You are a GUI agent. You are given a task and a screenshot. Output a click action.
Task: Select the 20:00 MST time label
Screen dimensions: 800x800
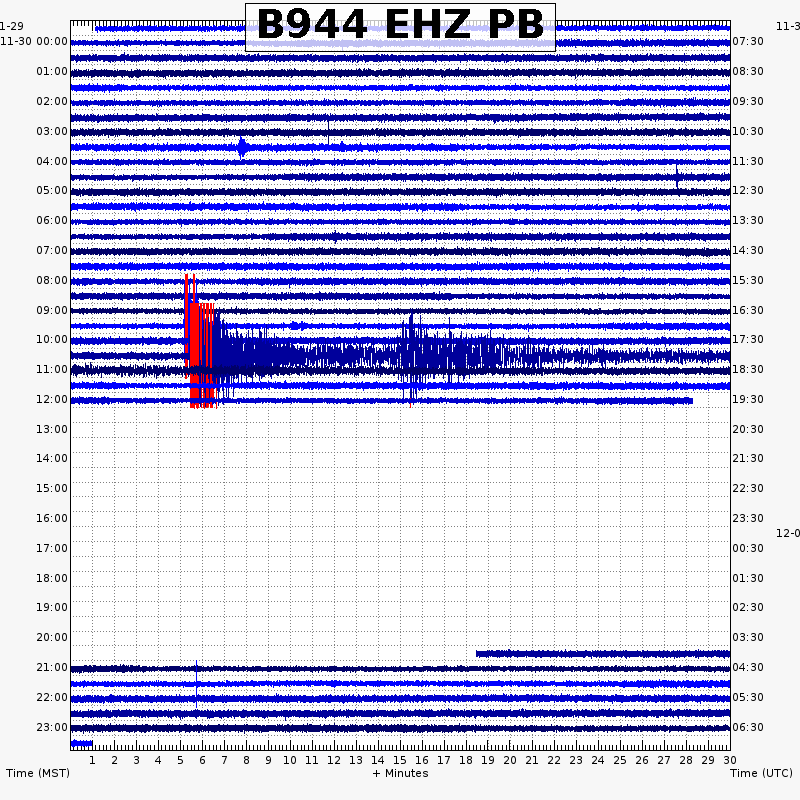point(52,637)
